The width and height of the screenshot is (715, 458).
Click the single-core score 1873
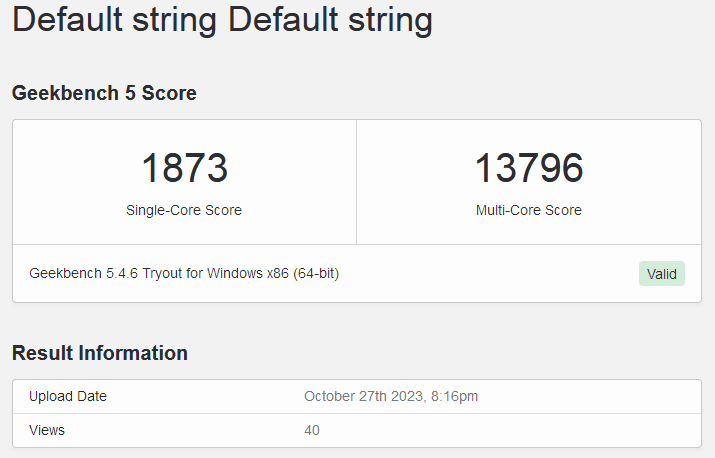pyautogui.click(x=185, y=168)
